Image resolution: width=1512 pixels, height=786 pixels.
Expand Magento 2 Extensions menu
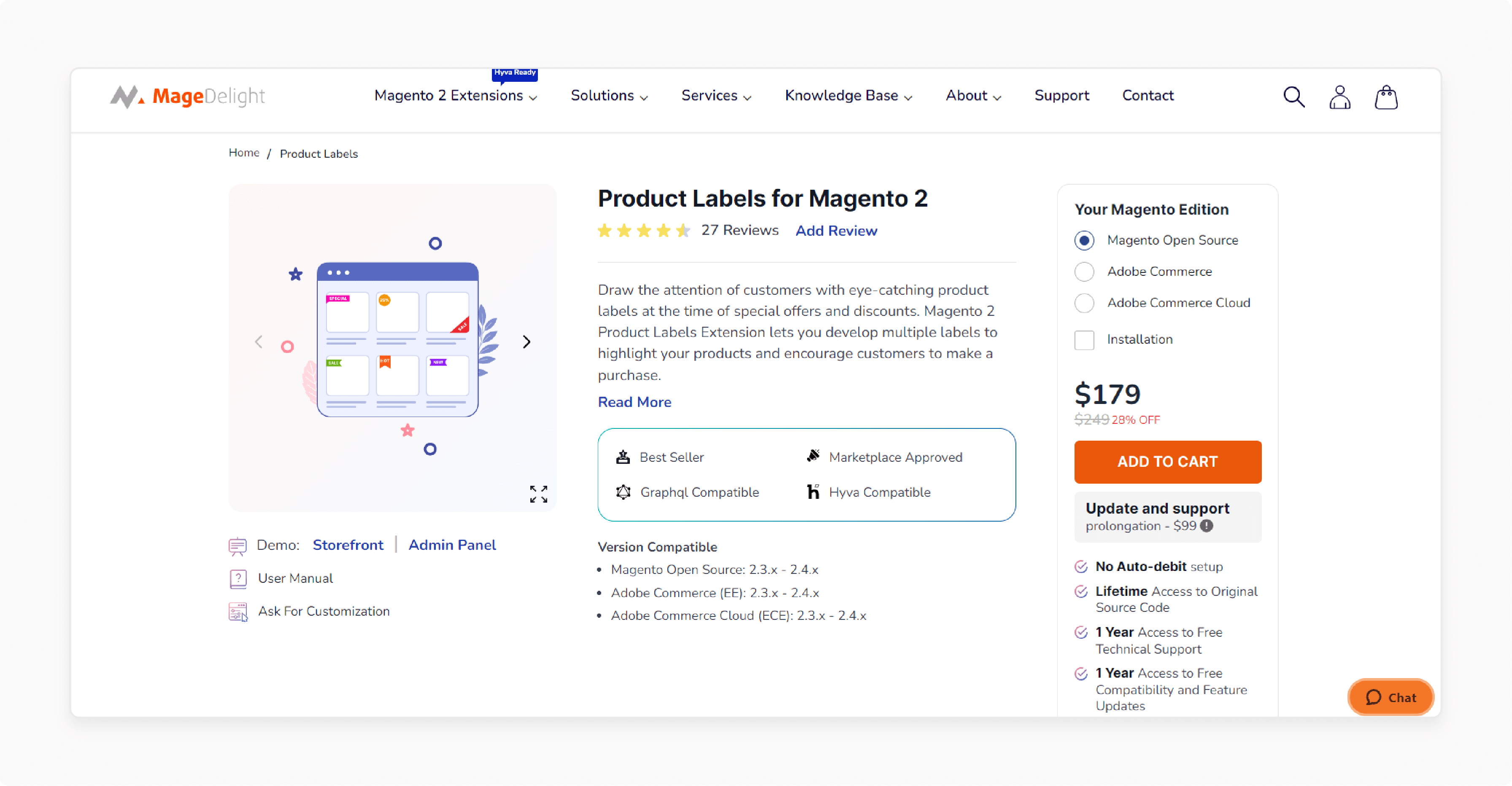(456, 96)
